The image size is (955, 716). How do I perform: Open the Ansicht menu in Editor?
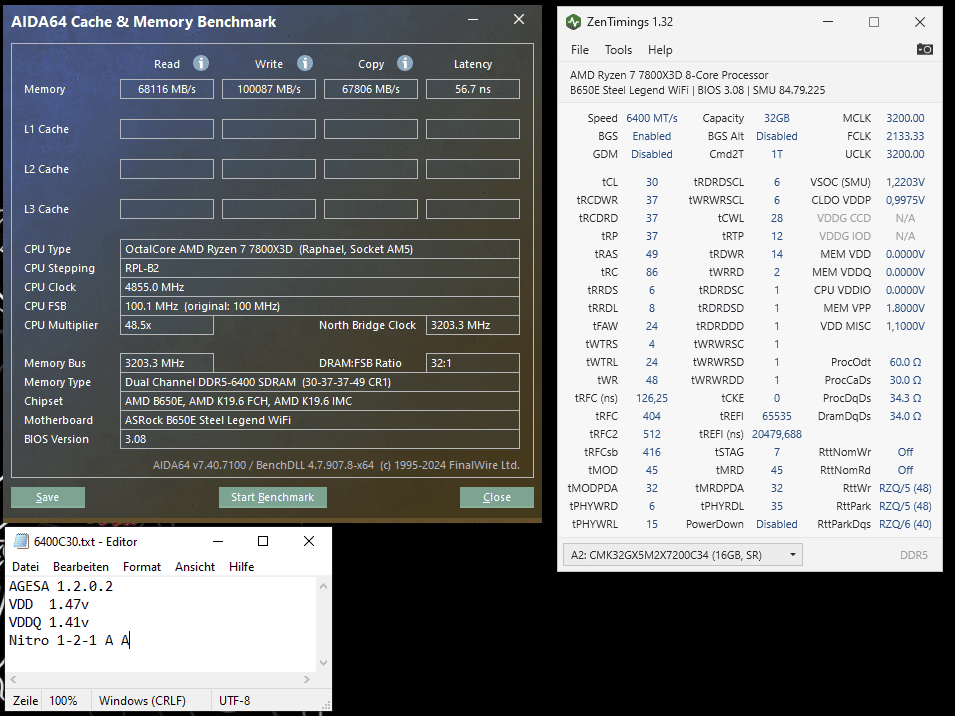point(195,567)
